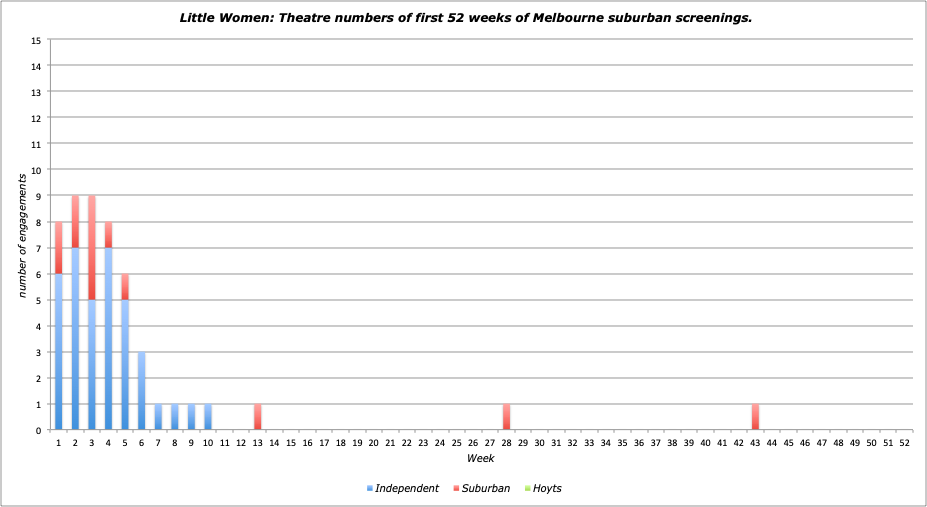
Task: Select the red segment of the week 2 bar
Action: pyautogui.click(x=75, y=222)
